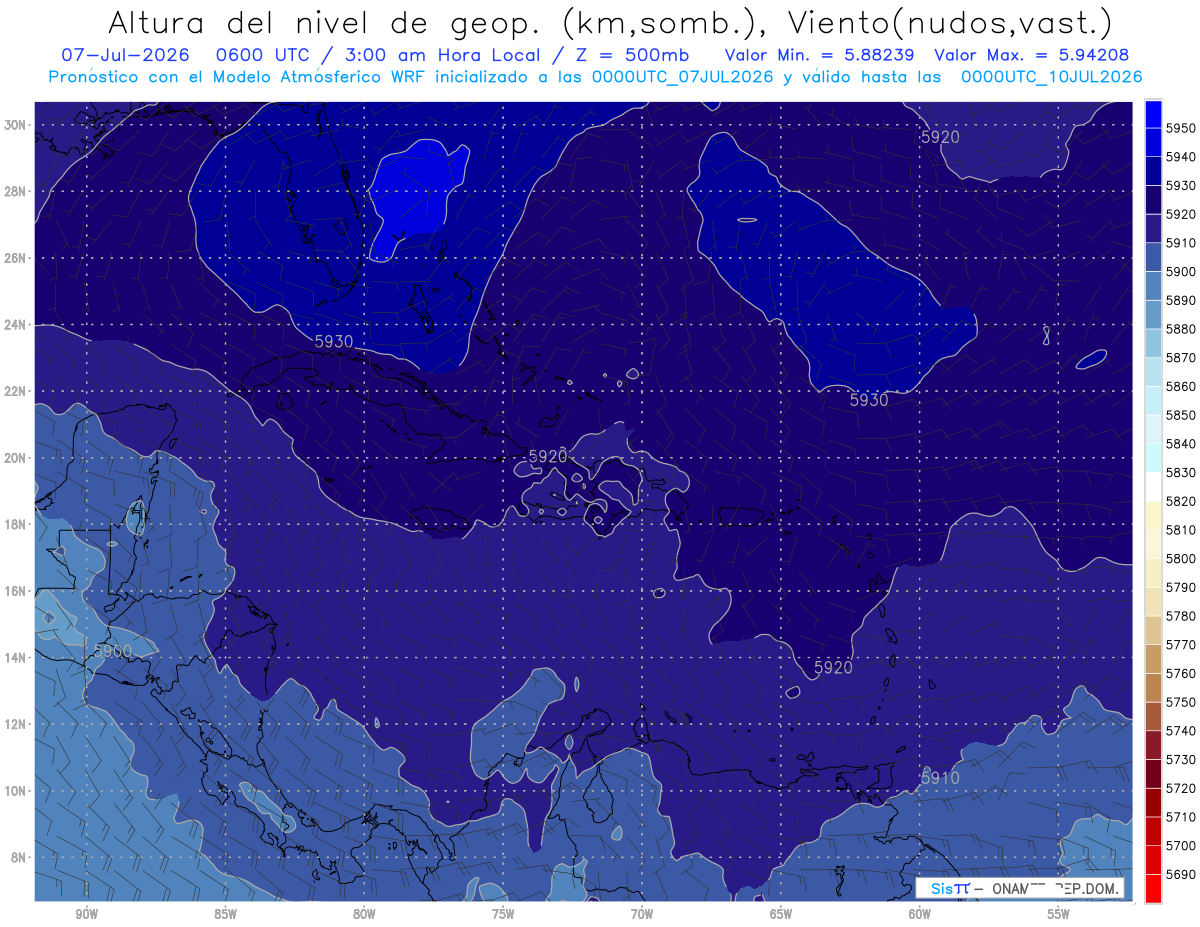The width and height of the screenshot is (1200, 927).
Task: Click the 'Valor Max. = 5.94208' text
Action: coord(1032,55)
